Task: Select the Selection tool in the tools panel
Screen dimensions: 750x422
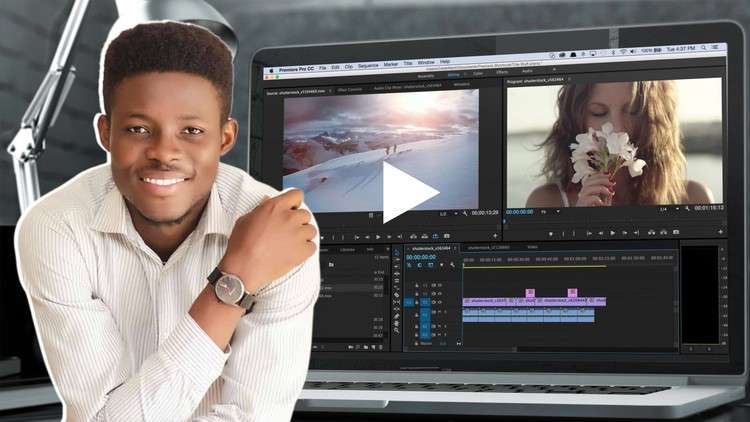Action: [397, 252]
